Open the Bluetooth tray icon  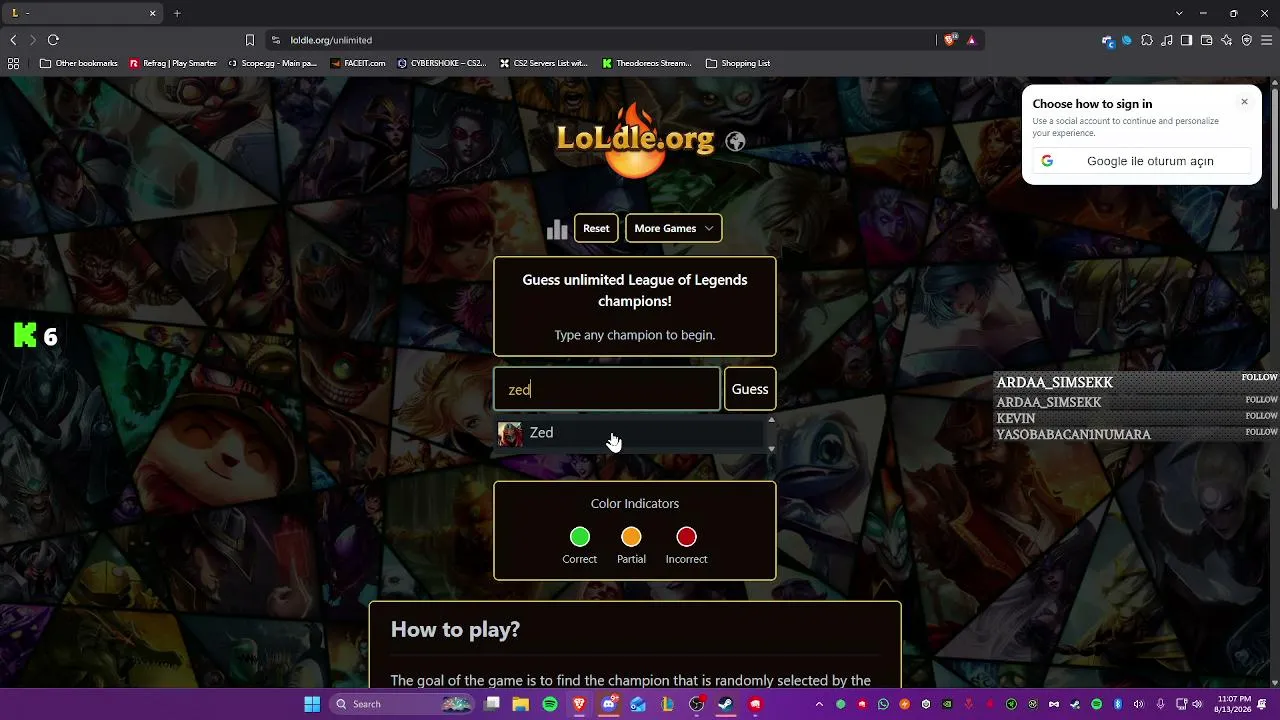click(1118, 704)
